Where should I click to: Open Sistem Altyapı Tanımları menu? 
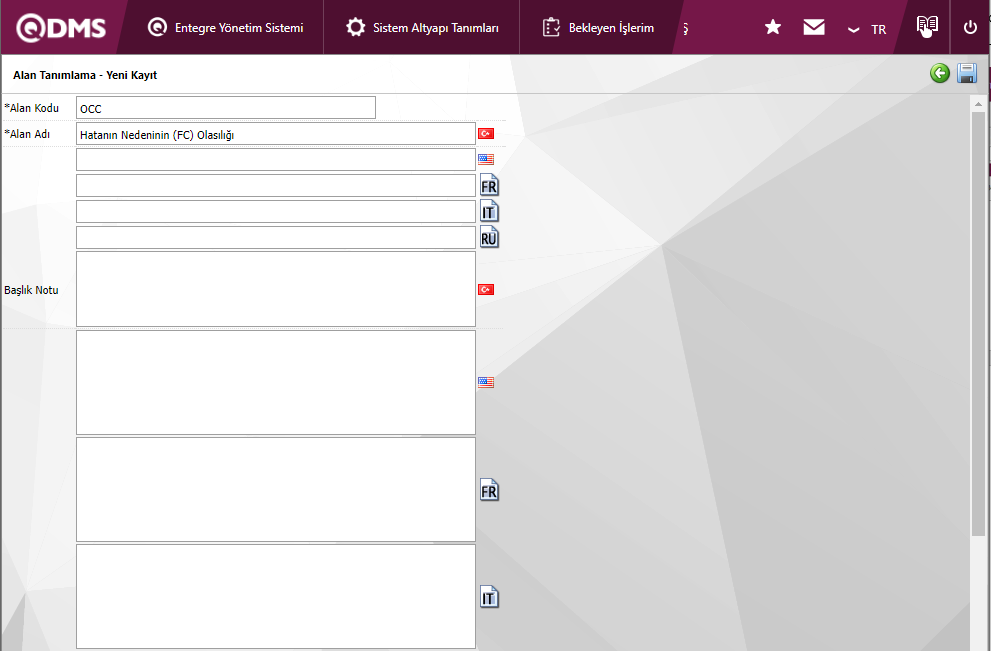coord(422,28)
